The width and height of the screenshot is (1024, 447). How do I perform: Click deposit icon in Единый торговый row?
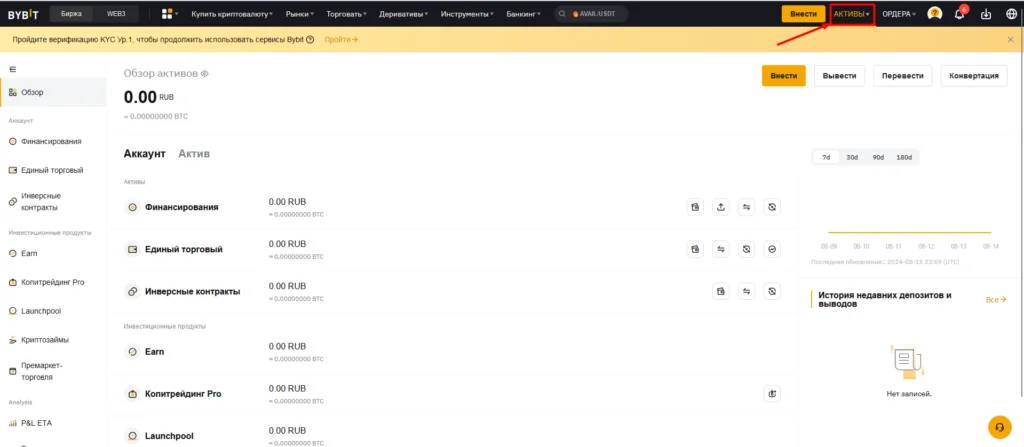[x=696, y=249]
